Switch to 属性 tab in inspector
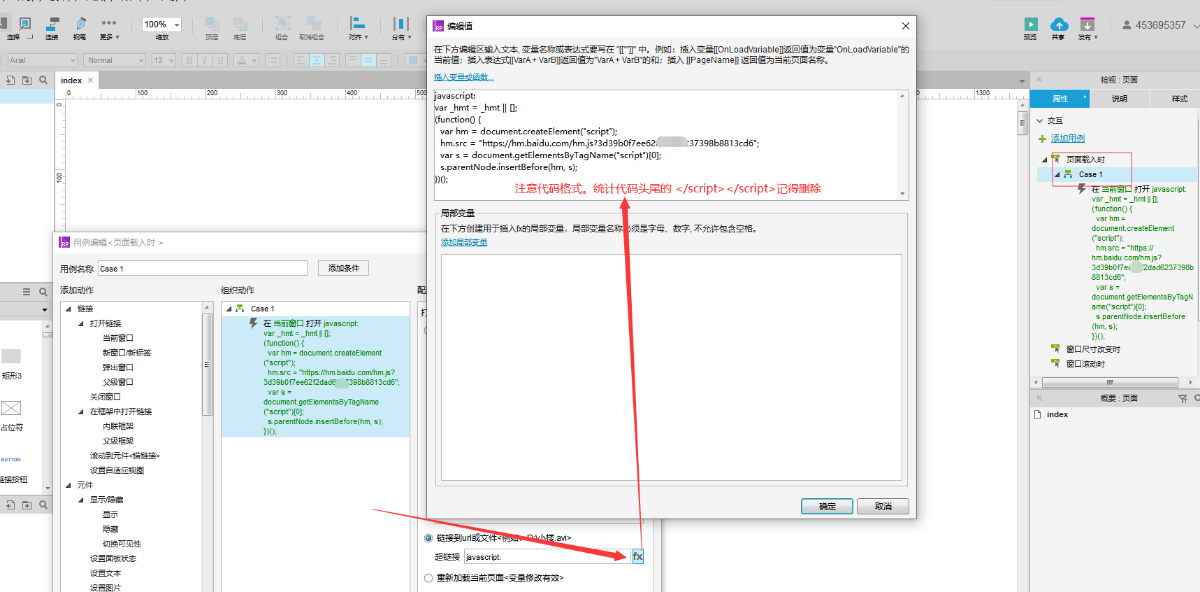The height and width of the screenshot is (592, 1200). (x=1060, y=99)
